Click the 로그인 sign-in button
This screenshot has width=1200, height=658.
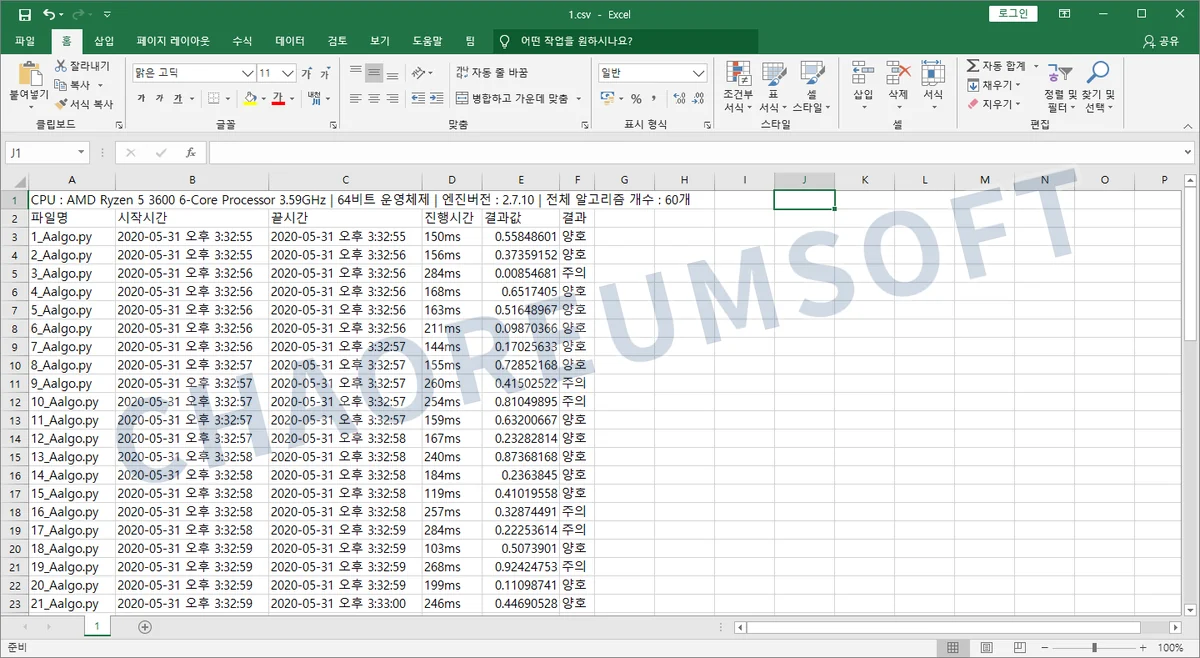[x=1014, y=14]
